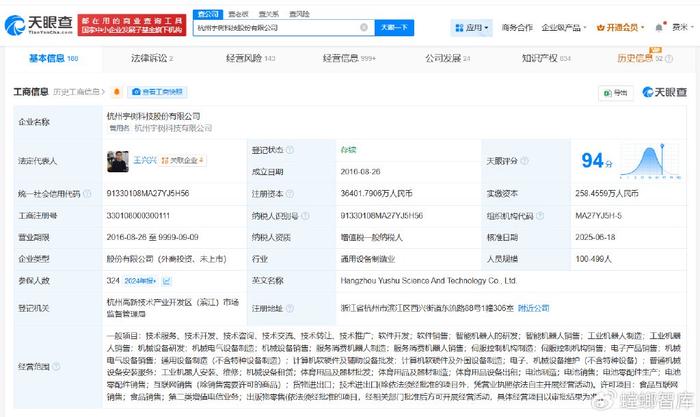Open the trend chart icon beside 参保人数

click(x=167, y=281)
